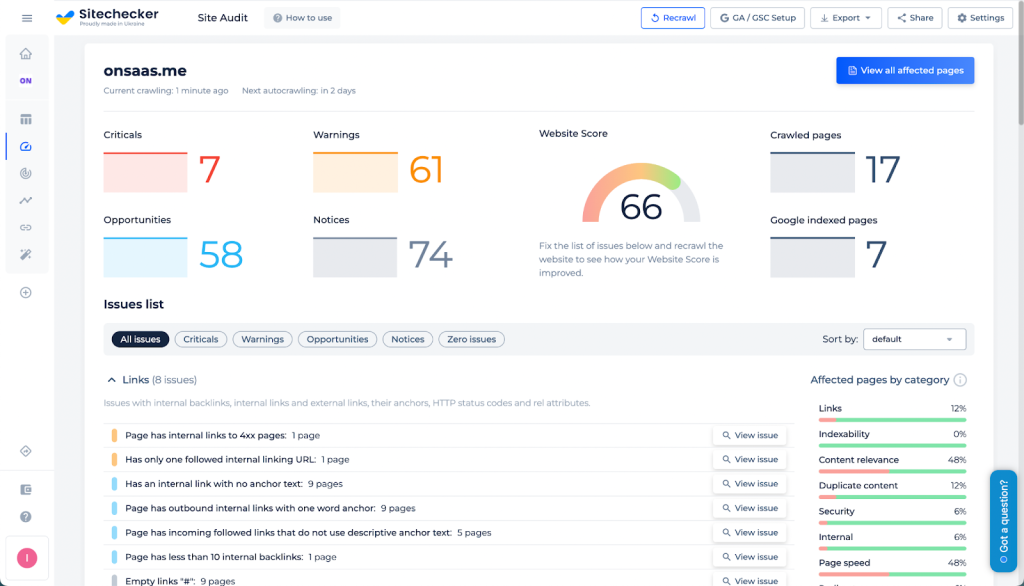Image resolution: width=1024 pixels, height=586 pixels.
Task: Open View all affected pages
Action: click(x=904, y=70)
